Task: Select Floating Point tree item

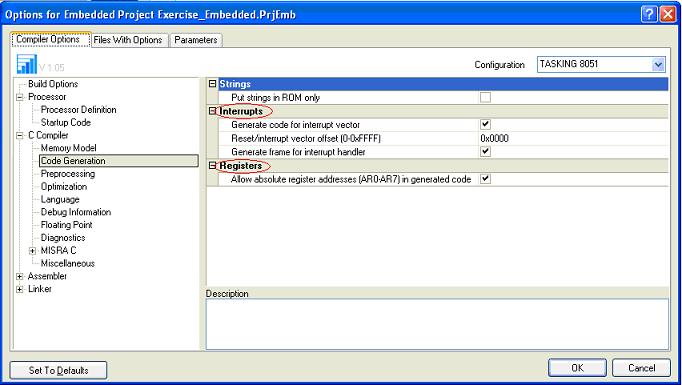Action: tap(67, 225)
